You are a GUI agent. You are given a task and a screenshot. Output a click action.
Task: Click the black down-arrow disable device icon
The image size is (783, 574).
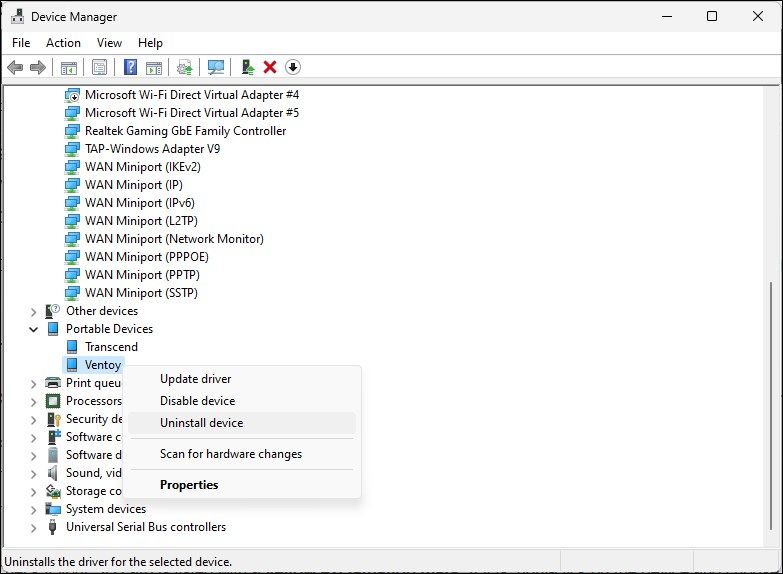293,67
